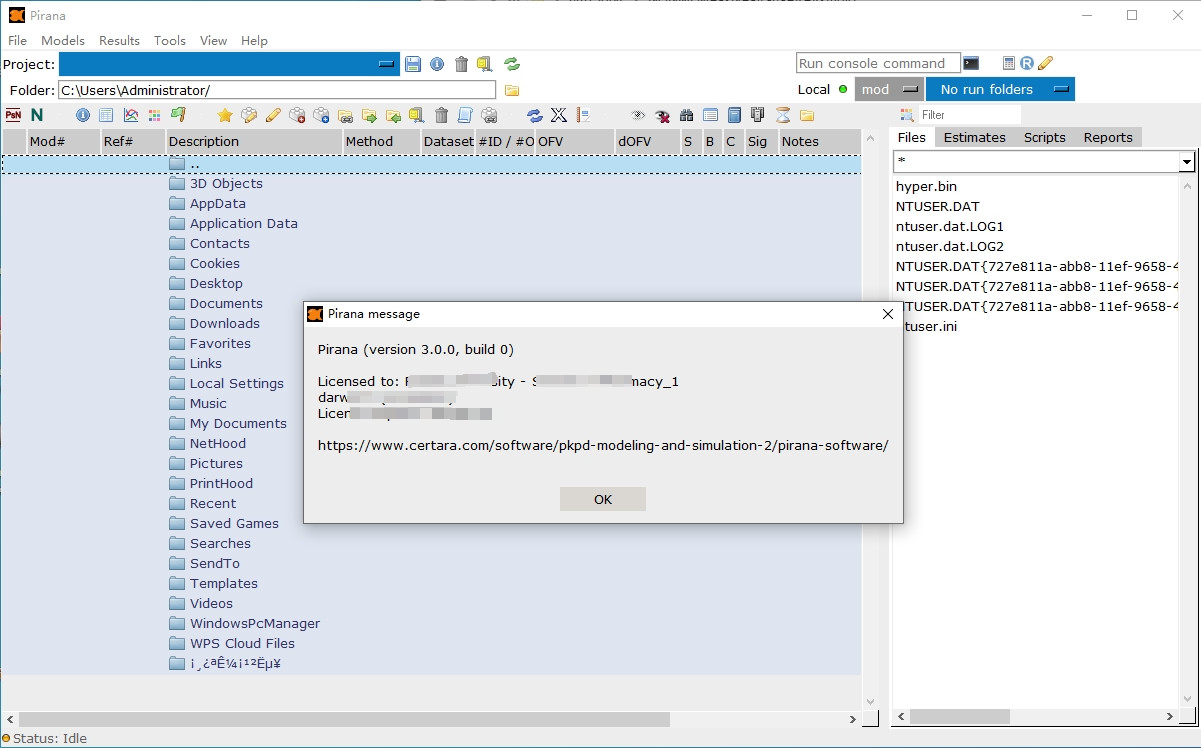Viewport: 1201px width, 748px height.
Task: Open the mod dropdown
Action: (x=889, y=89)
